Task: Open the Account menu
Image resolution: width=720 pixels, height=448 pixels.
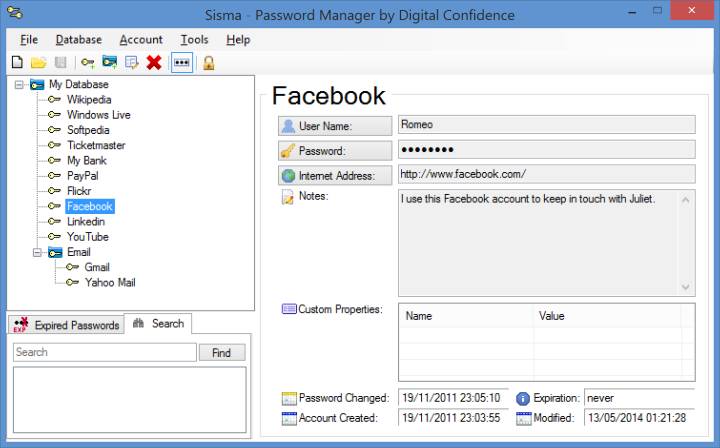Action: (x=140, y=40)
